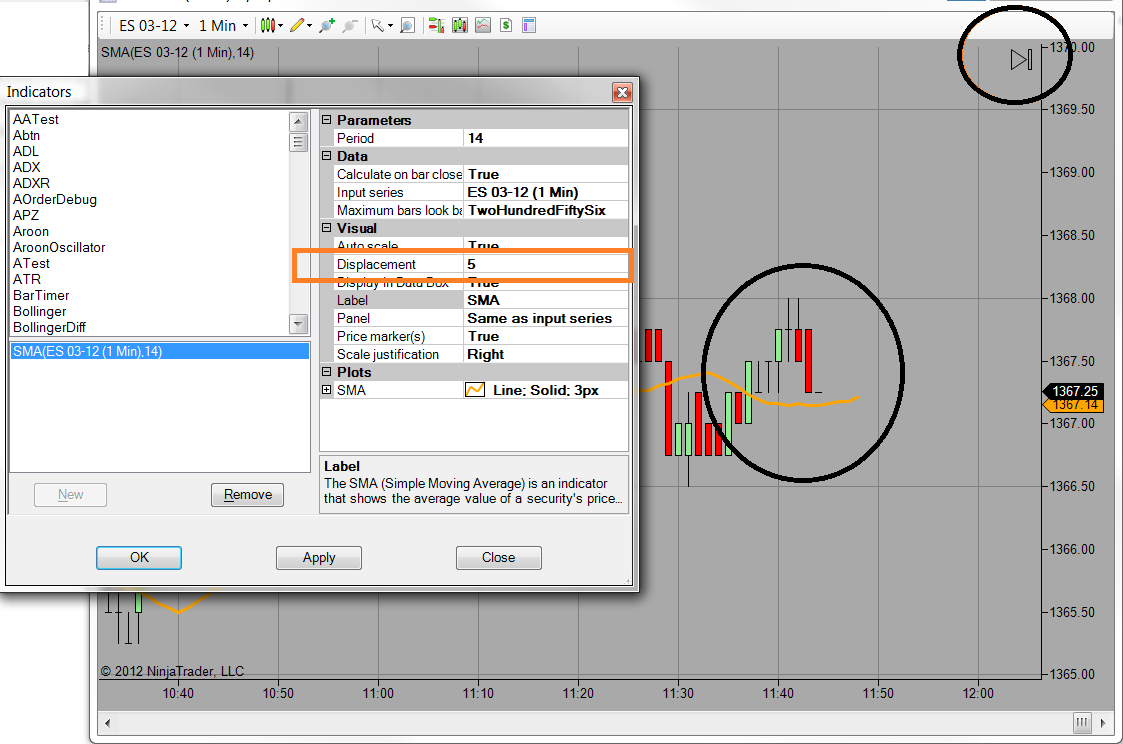Viewport: 1123px width, 744px height.
Task: Select the cursor pointer tool icon
Action: point(377,26)
